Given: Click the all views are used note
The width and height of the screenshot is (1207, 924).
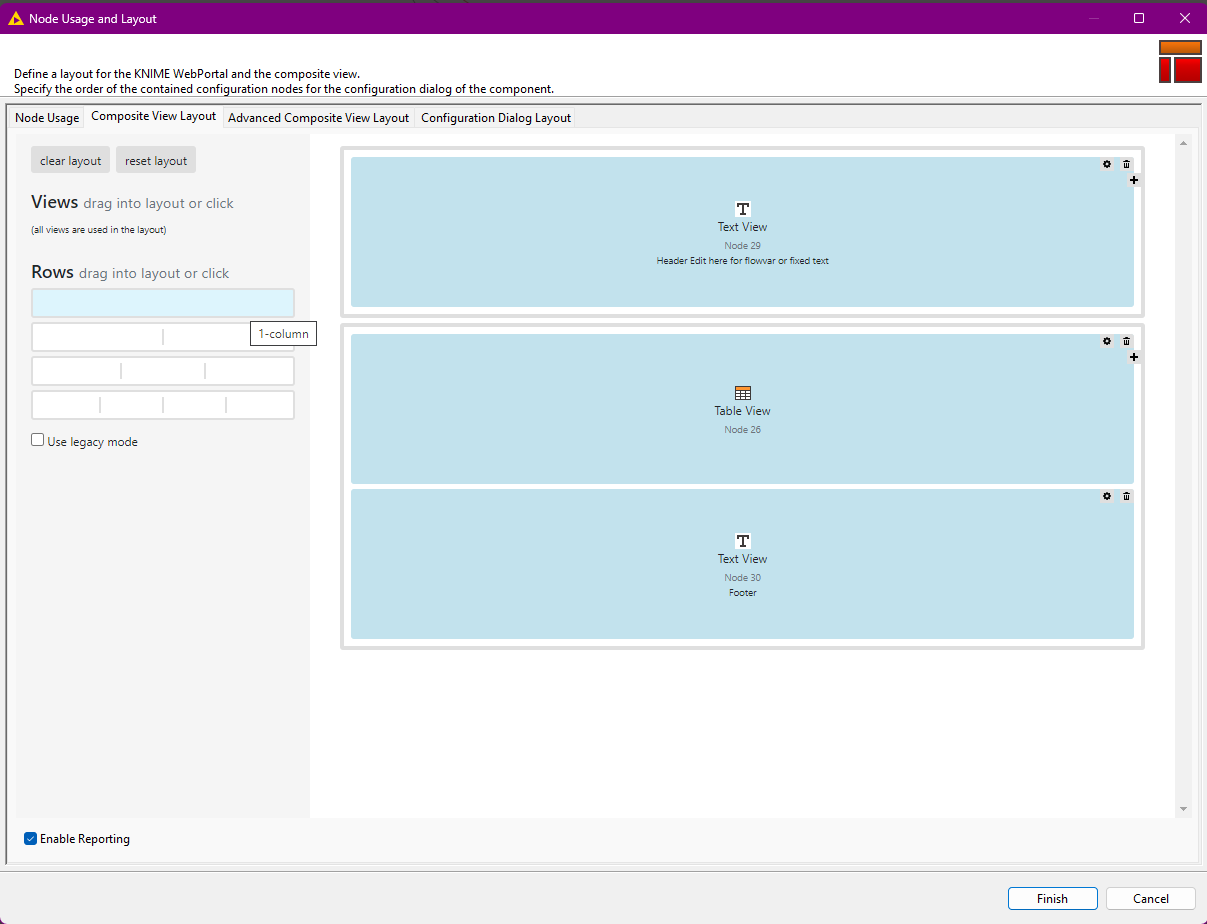Looking at the screenshot, I should [98, 230].
